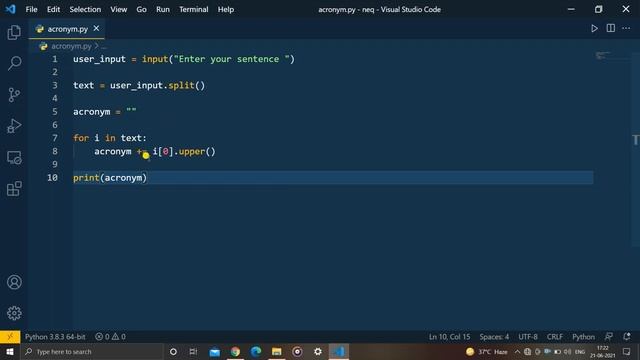Screen dimensions: 640x360
Task: Go to line via Ln 10, Col 15
Action: pyautogui.click(x=449, y=337)
